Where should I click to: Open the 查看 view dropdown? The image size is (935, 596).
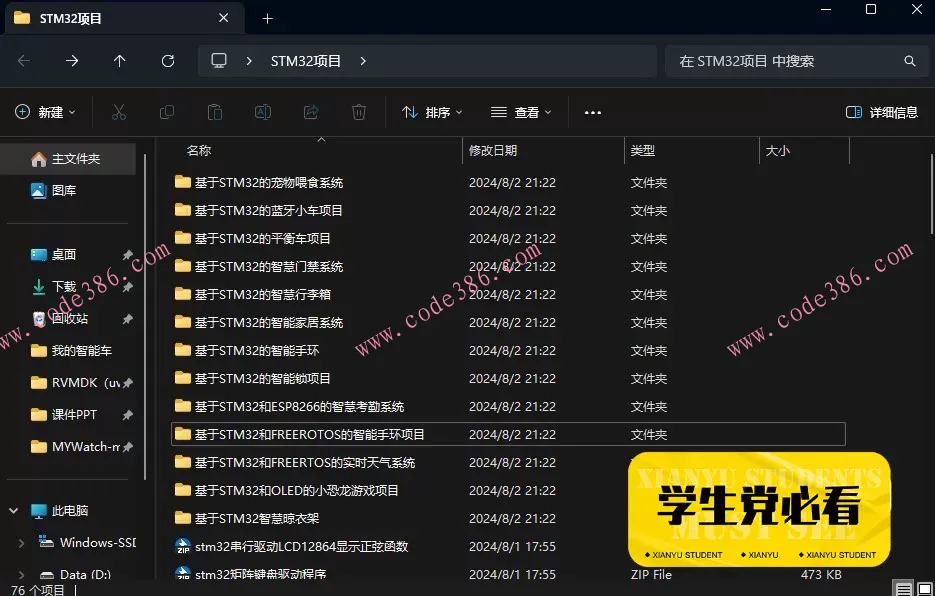(520, 111)
